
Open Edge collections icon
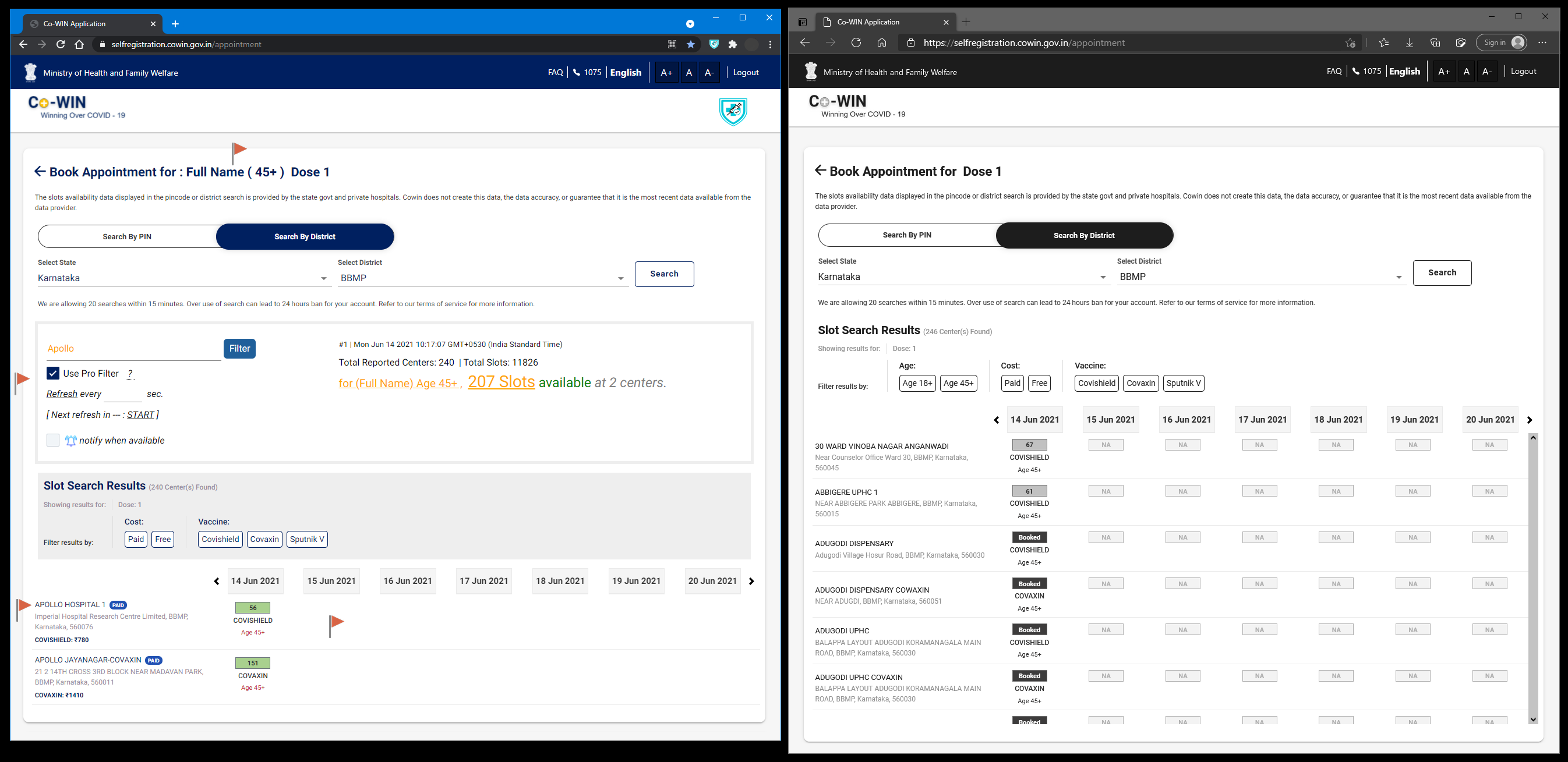click(1435, 42)
